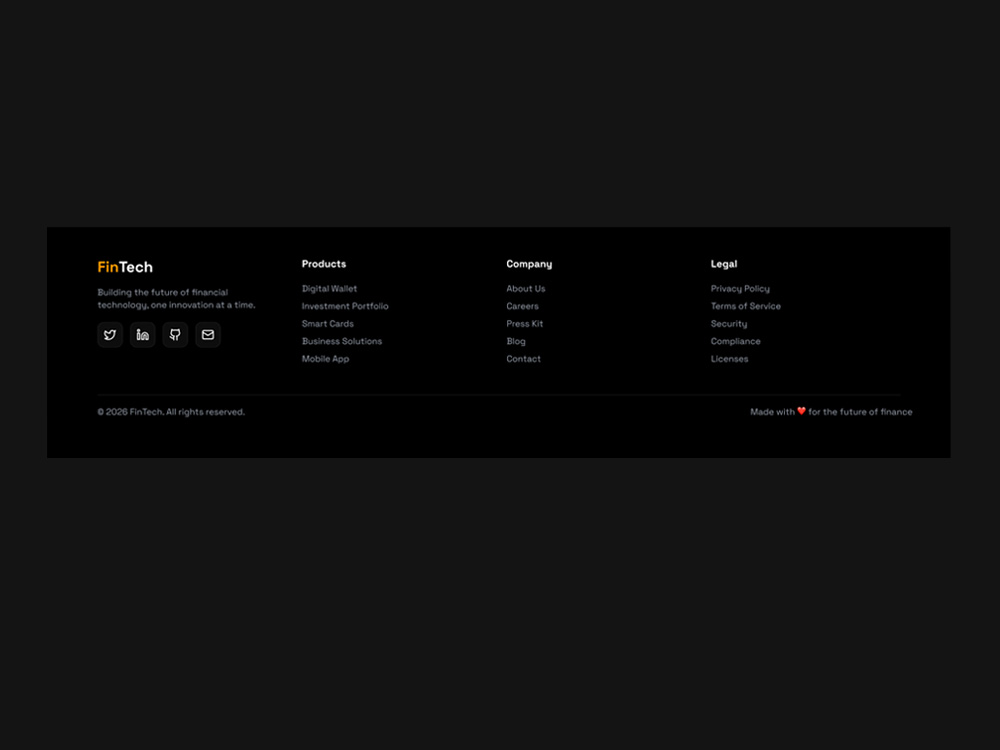Open the LinkedIn social icon
The image size is (1000, 750).
coord(143,335)
